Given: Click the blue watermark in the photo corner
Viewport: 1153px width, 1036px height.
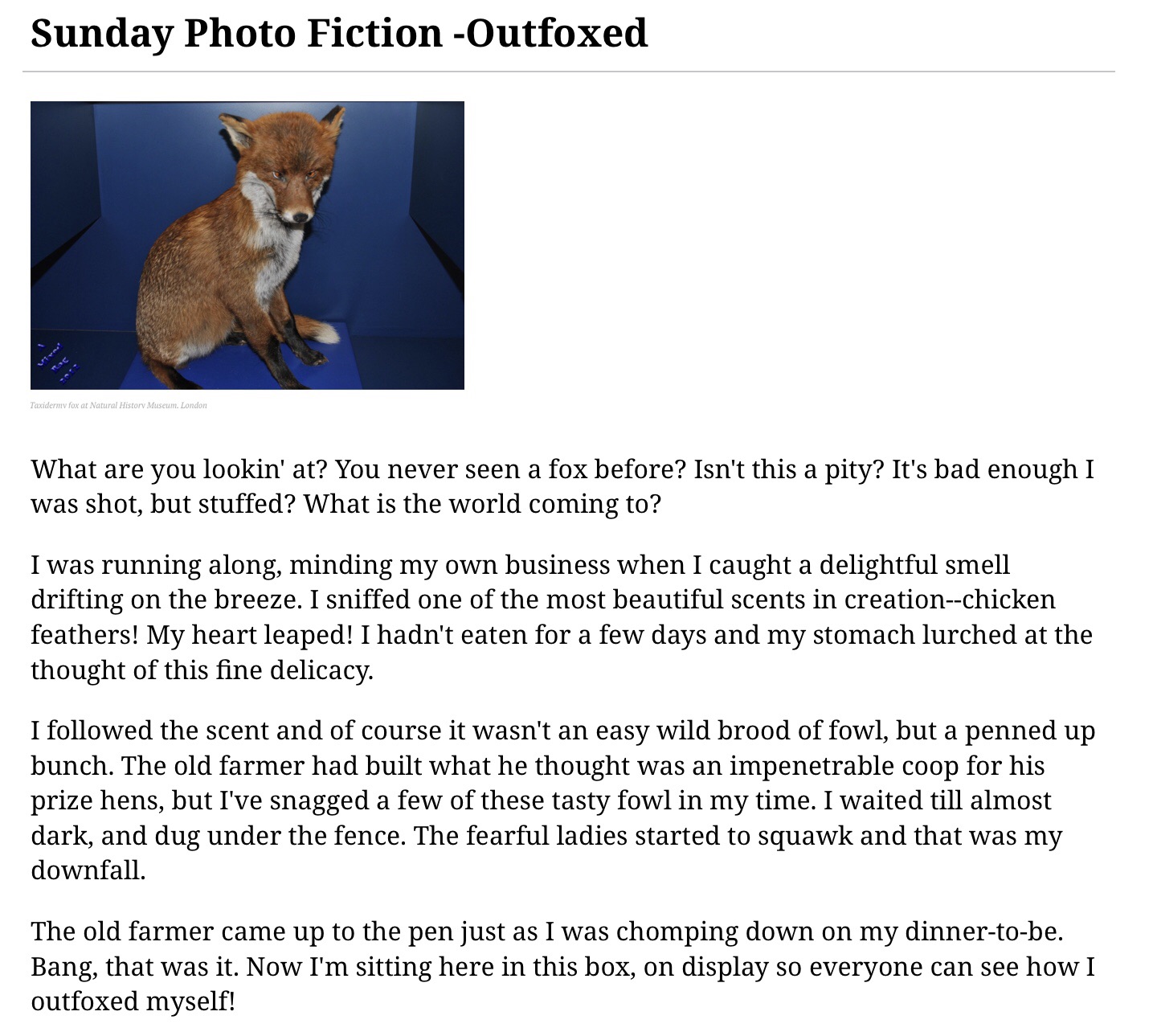Looking at the screenshot, I should (58, 359).
